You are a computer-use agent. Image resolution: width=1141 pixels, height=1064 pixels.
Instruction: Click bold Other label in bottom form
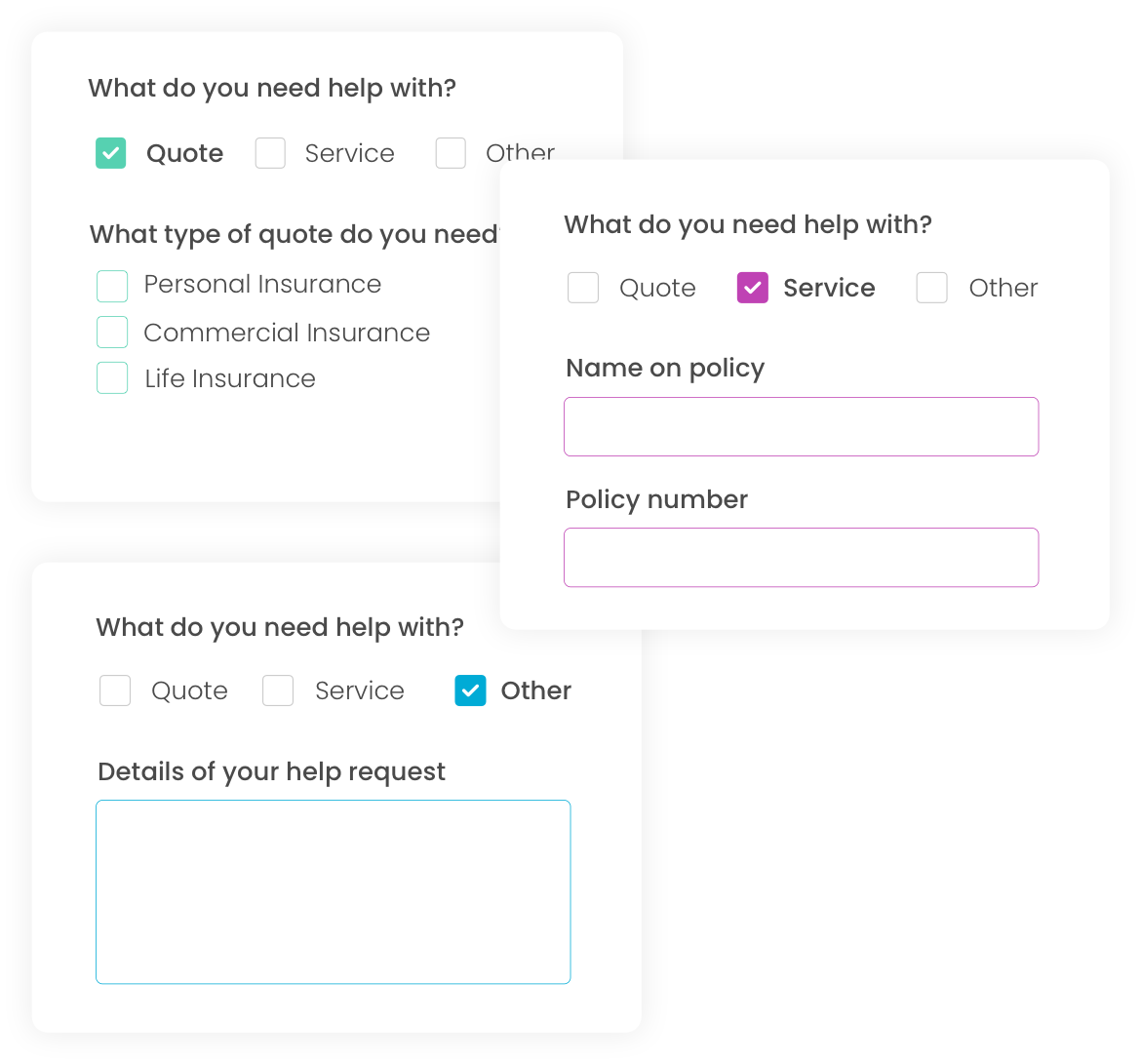[x=535, y=690]
